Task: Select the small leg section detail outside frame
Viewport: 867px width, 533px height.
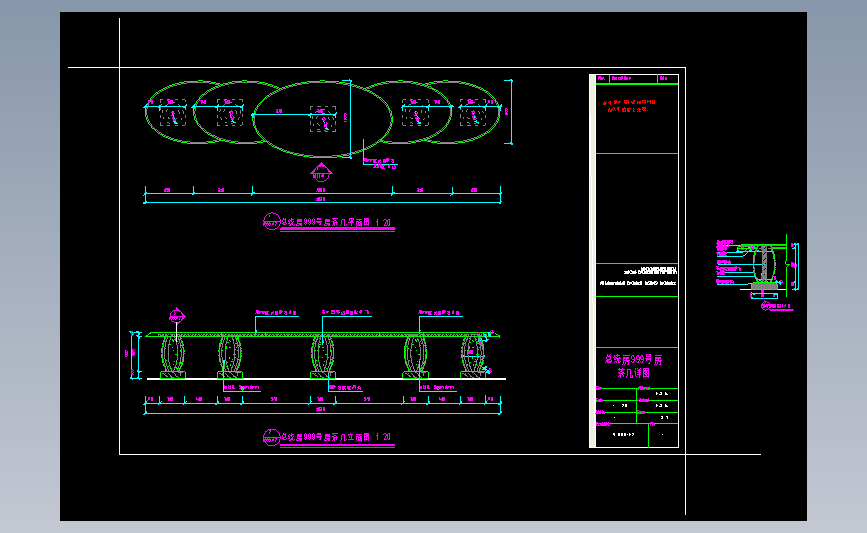Action: (x=764, y=266)
